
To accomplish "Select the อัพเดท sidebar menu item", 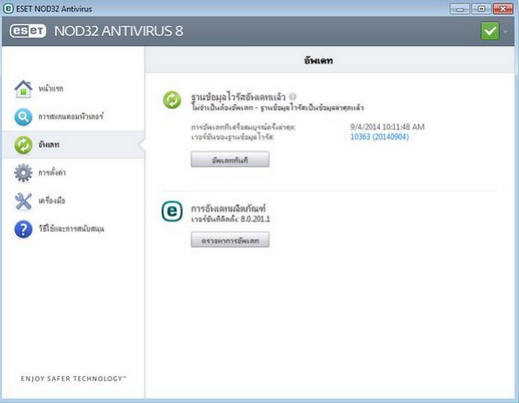I will point(73,145).
